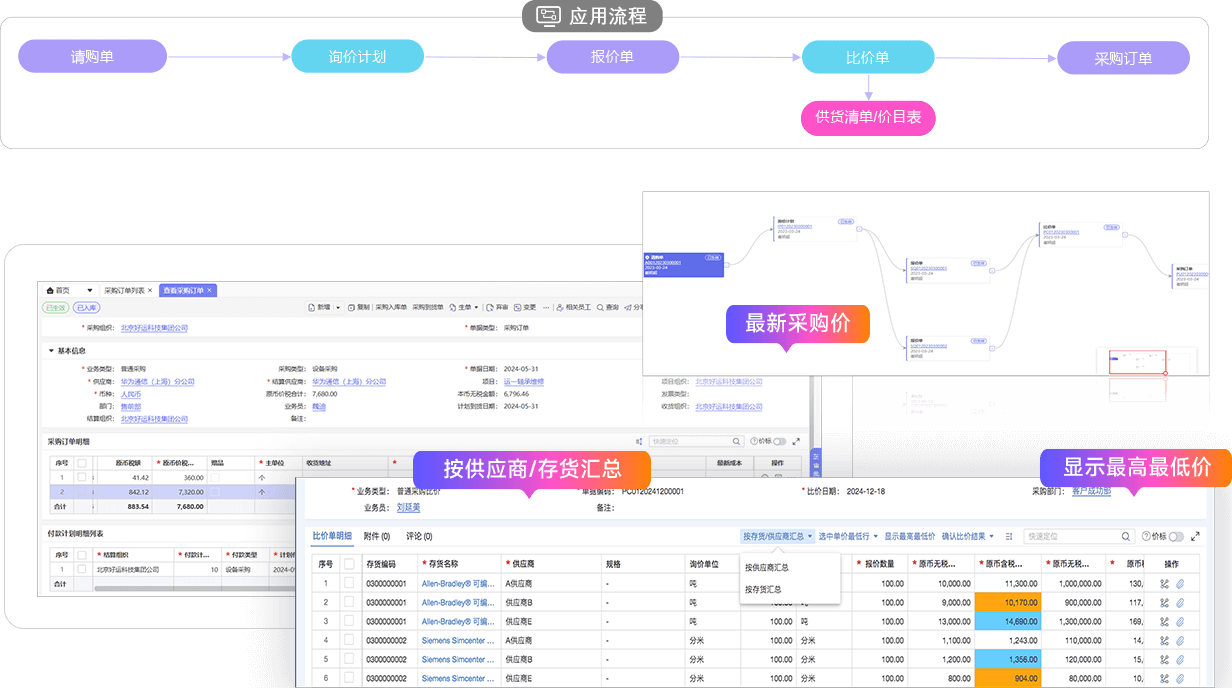The height and width of the screenshot is (688, 1232).
Task: Click the 显示最高最低价 button
Action: click(x=909, y=536)
